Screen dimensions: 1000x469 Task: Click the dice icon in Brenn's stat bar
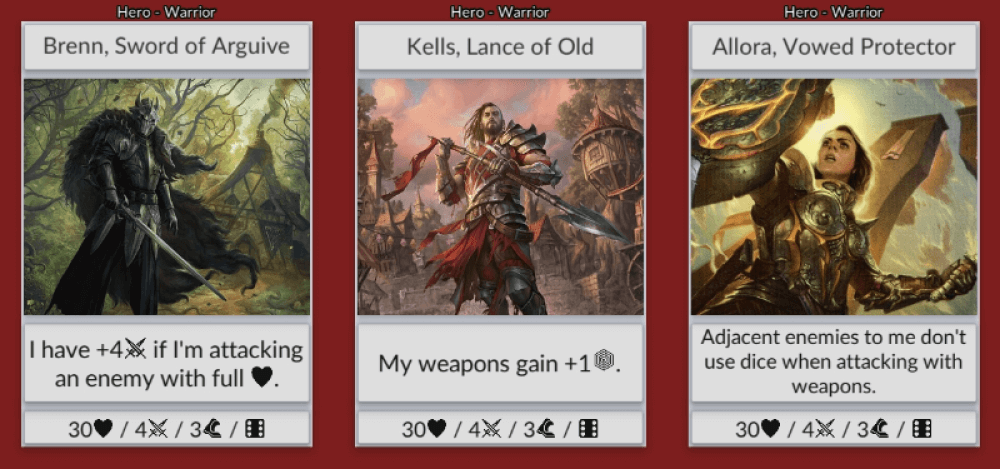coord(255,430)
